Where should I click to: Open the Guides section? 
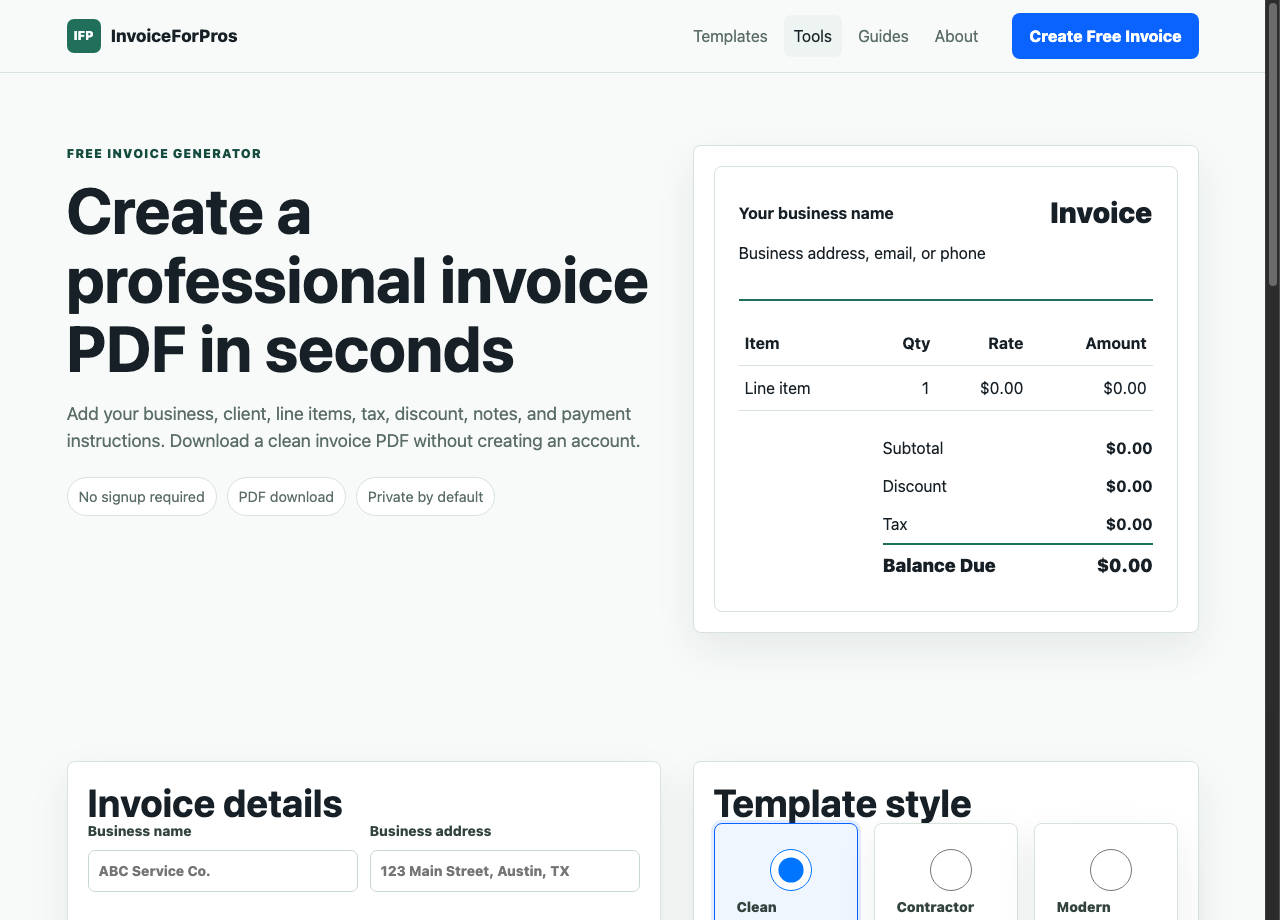point(883,36)
